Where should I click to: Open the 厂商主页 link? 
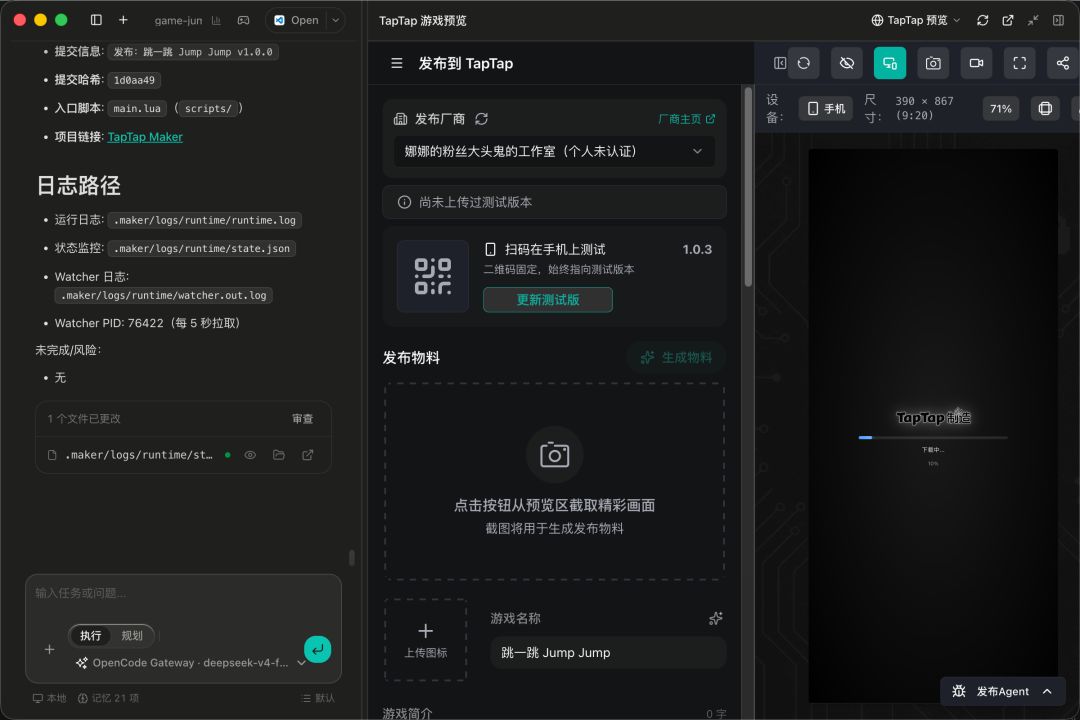(x=687, y=119)
